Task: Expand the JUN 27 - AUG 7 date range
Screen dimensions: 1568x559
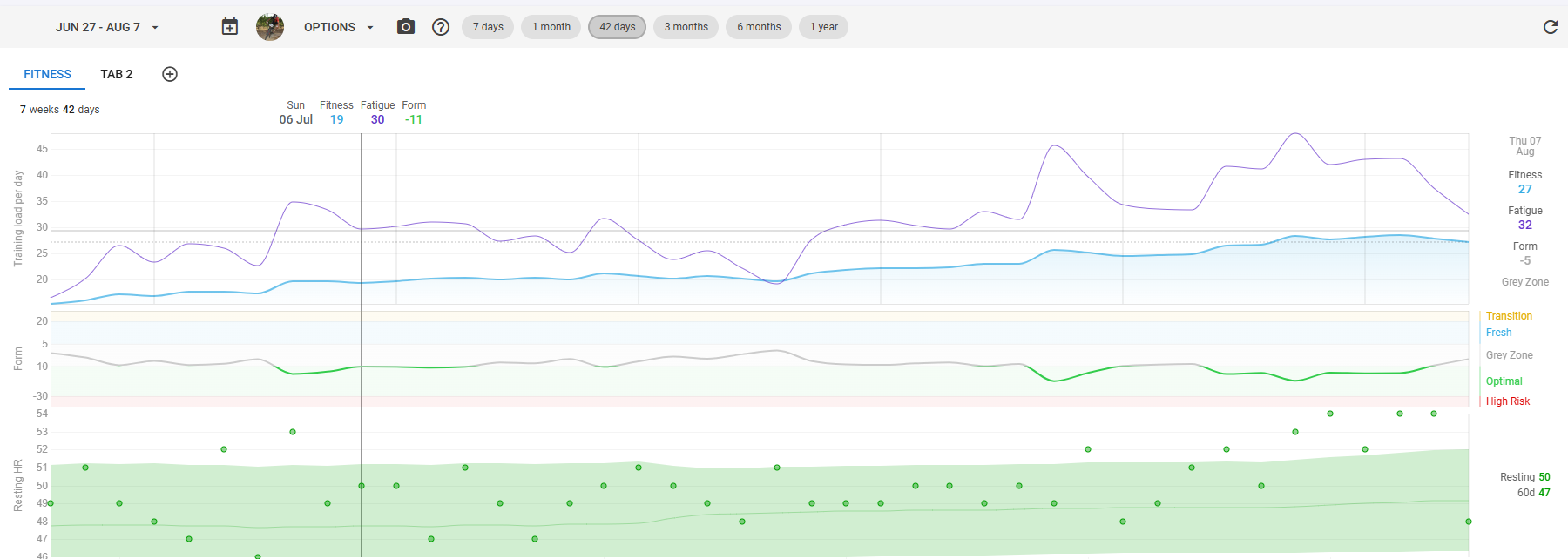Action: 106,27
